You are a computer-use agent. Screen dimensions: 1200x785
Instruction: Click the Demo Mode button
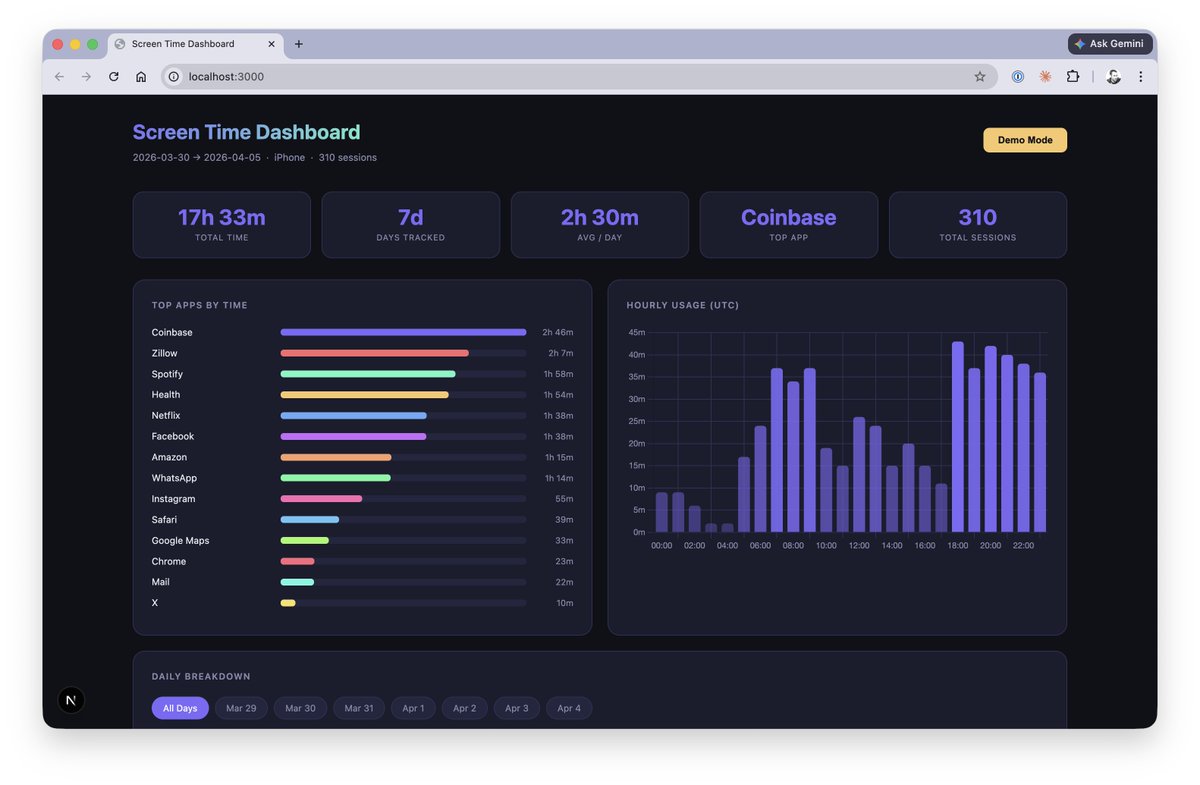point(1025,140)
